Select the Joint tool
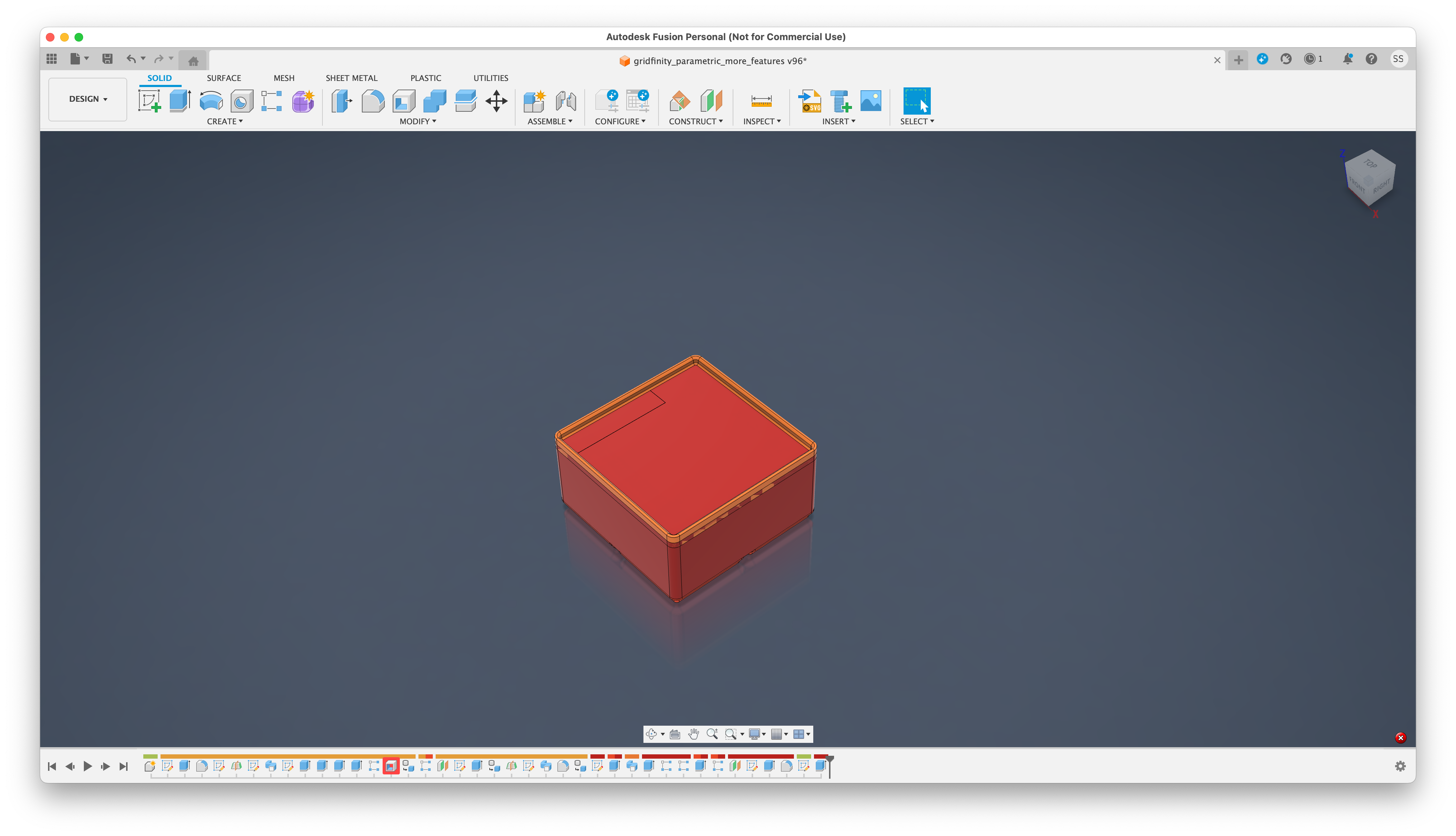 pos(565,101)
